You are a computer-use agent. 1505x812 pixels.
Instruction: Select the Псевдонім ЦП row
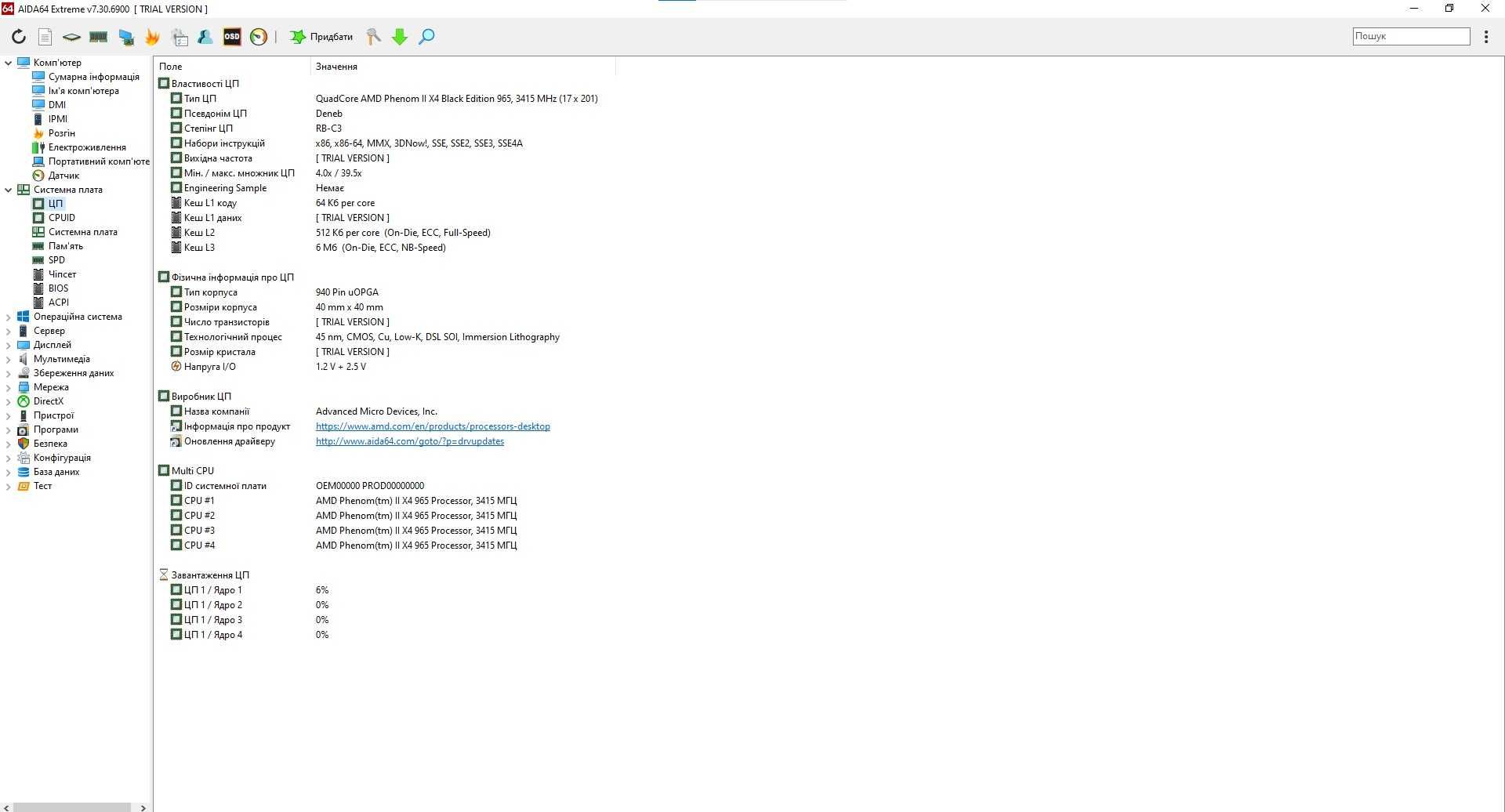[384, 114]
